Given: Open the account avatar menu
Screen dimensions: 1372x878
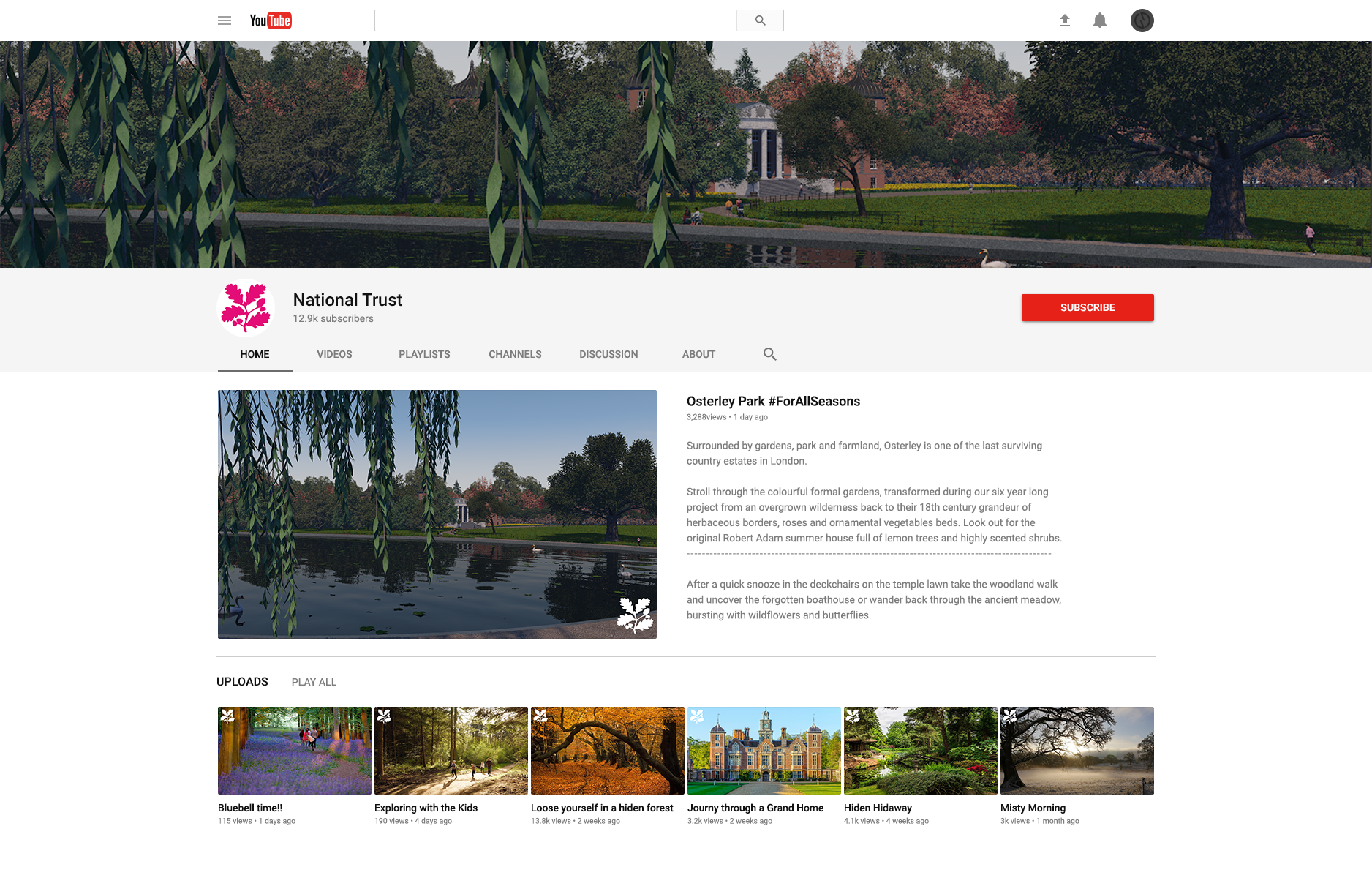Looking at the screenshot, I should (1142, 20).
